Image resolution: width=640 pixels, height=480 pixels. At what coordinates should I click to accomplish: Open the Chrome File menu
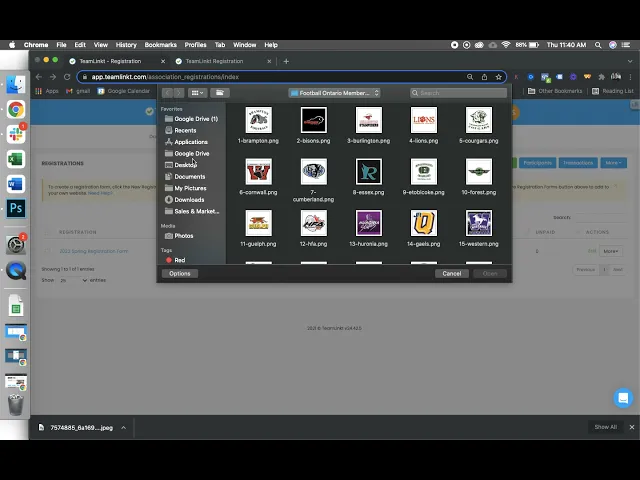pyautogui.click(x=61, y=45)
